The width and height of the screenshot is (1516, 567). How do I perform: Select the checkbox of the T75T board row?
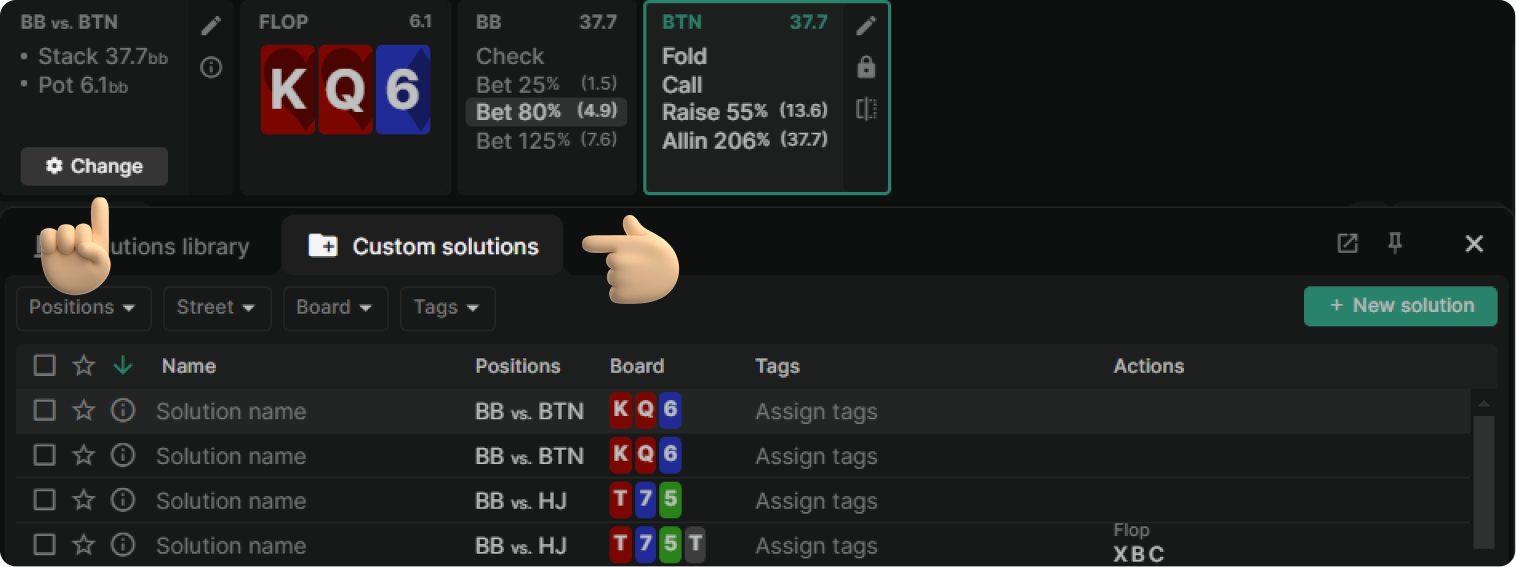[44, 545]
